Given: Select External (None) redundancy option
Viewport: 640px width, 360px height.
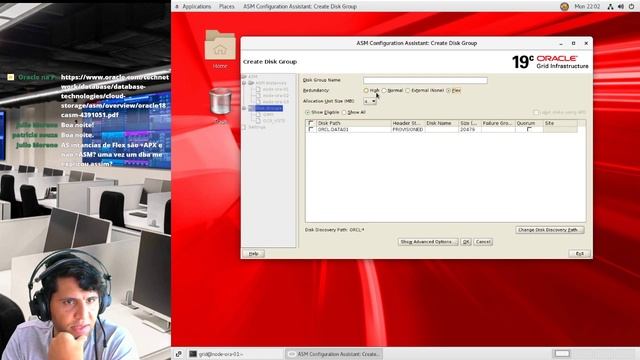Looking at the screenshot, I should [407, 91].
